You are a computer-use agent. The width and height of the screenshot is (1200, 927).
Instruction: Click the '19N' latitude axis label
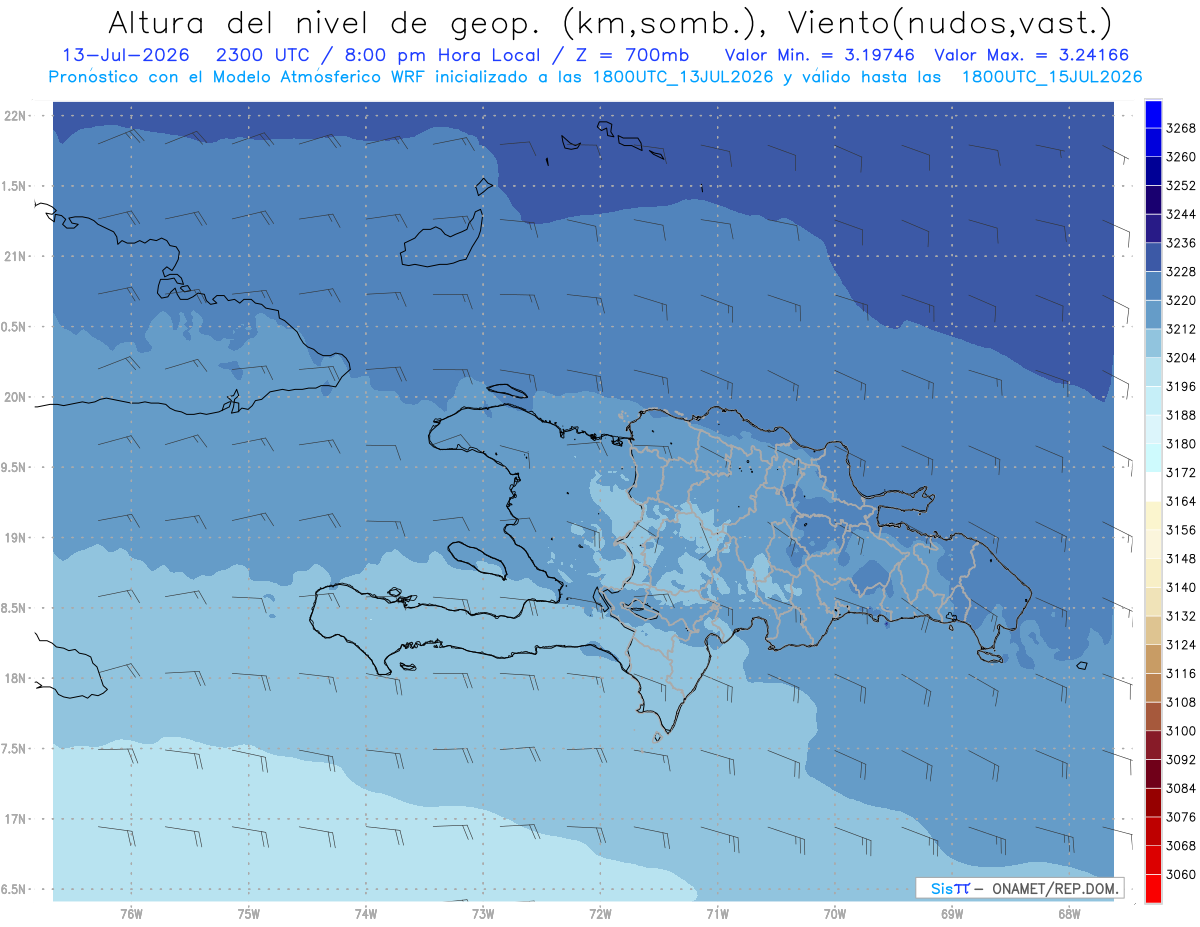(x=16, y=538)
